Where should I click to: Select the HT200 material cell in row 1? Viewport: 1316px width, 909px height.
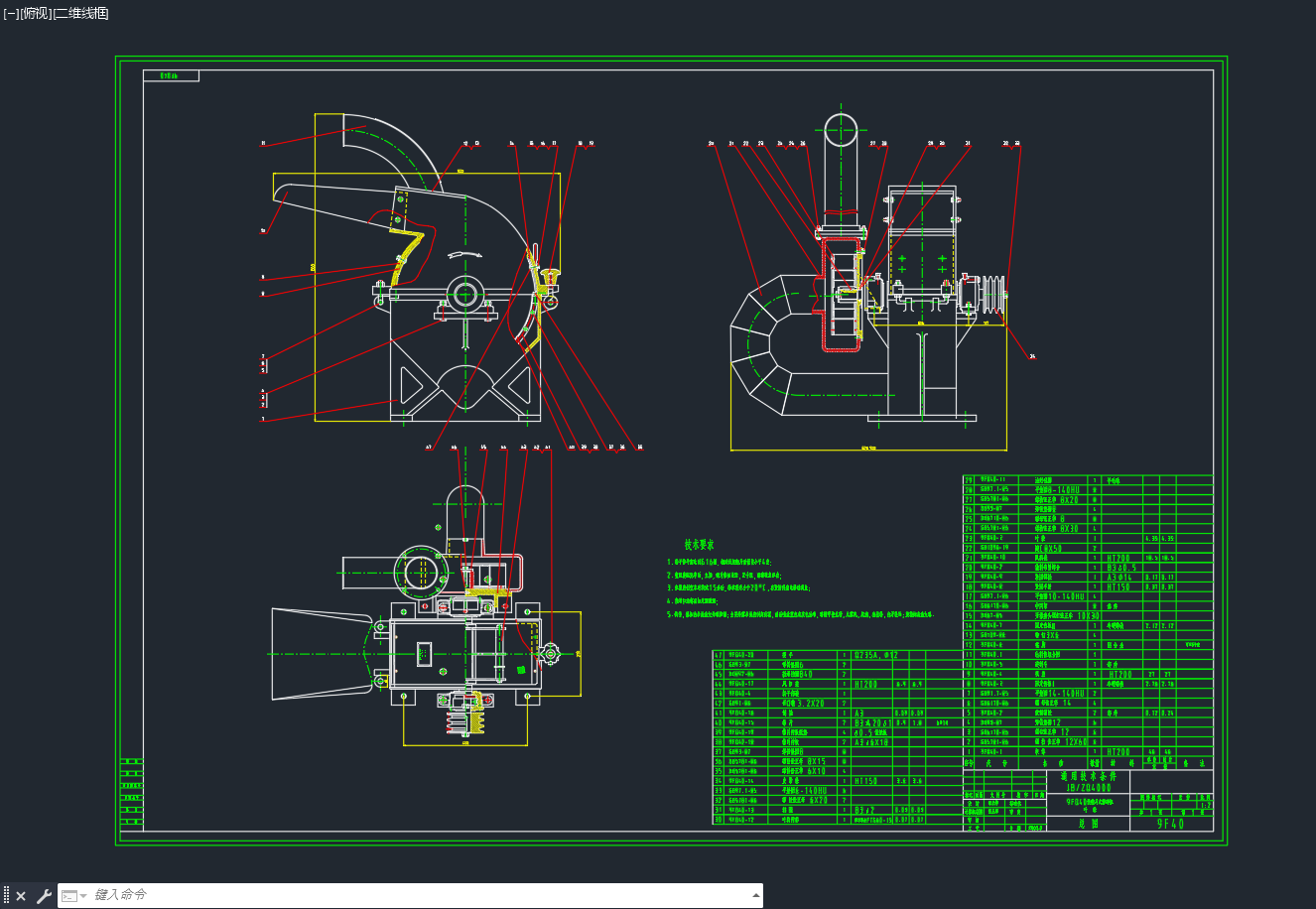(1119, 752)
